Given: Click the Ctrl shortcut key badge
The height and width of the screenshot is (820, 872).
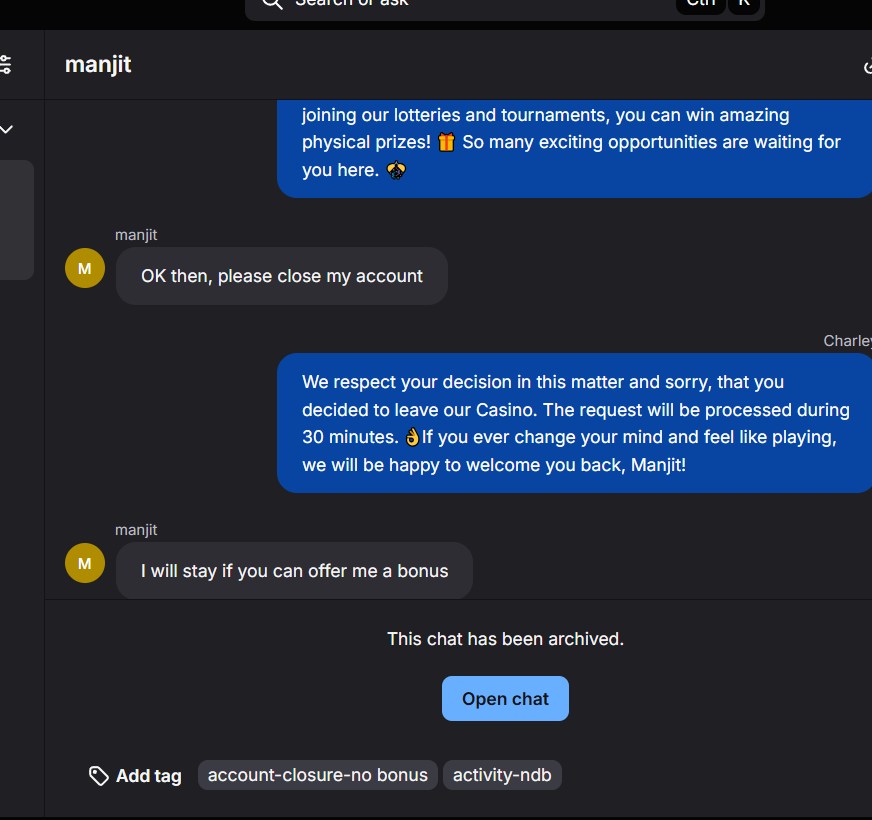Looking at the screenshot, I should click(x=700, y=4).
